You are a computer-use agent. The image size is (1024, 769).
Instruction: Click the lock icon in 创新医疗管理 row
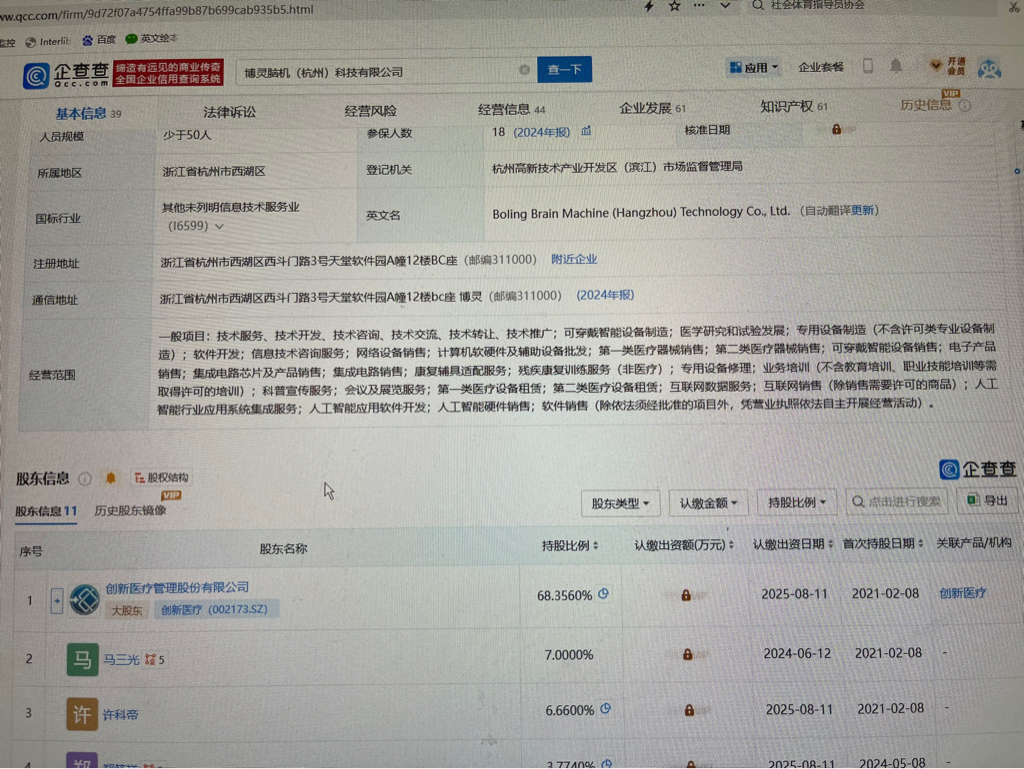[686, 595]
